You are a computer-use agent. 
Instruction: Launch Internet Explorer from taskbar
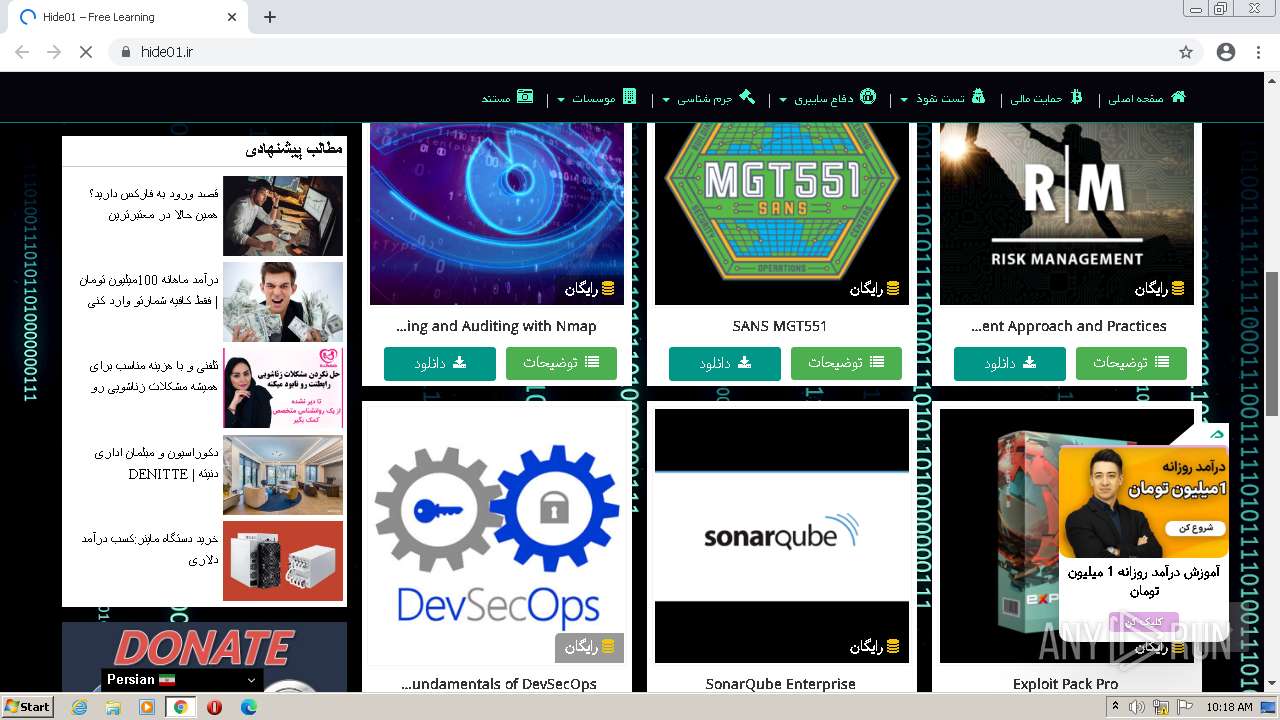pos(80,707)
